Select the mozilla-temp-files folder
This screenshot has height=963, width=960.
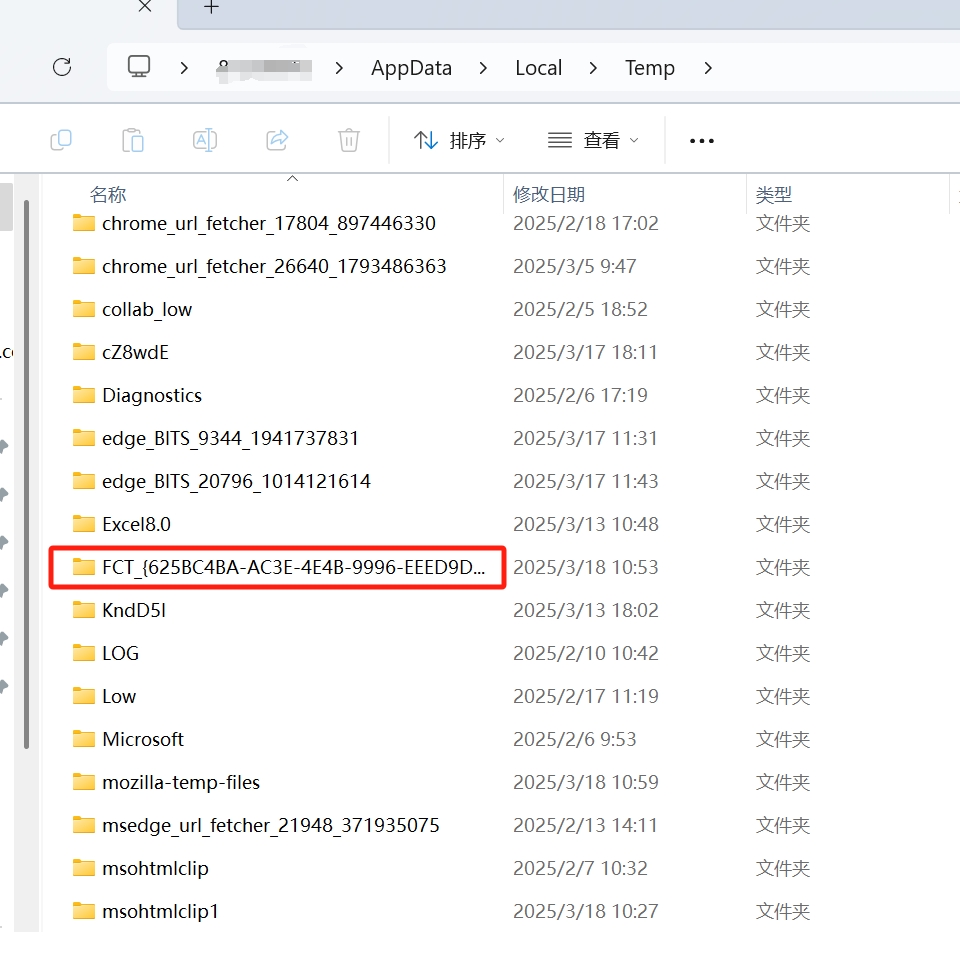(x=180, y=783)
